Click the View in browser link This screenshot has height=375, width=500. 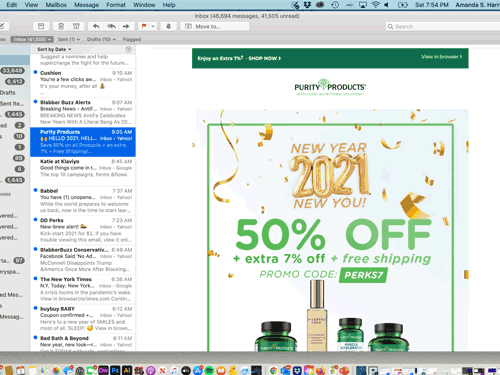tap(441, 57)
